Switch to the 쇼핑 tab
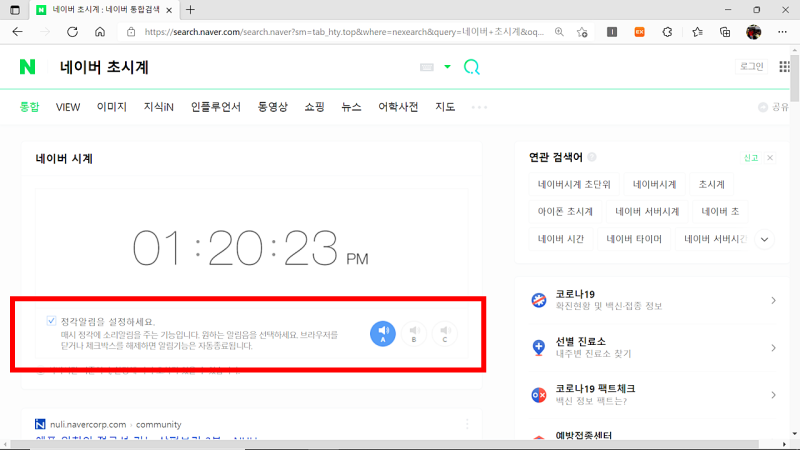Image resolution: width=800 pixels, height=450 pixels. [314, 107]
